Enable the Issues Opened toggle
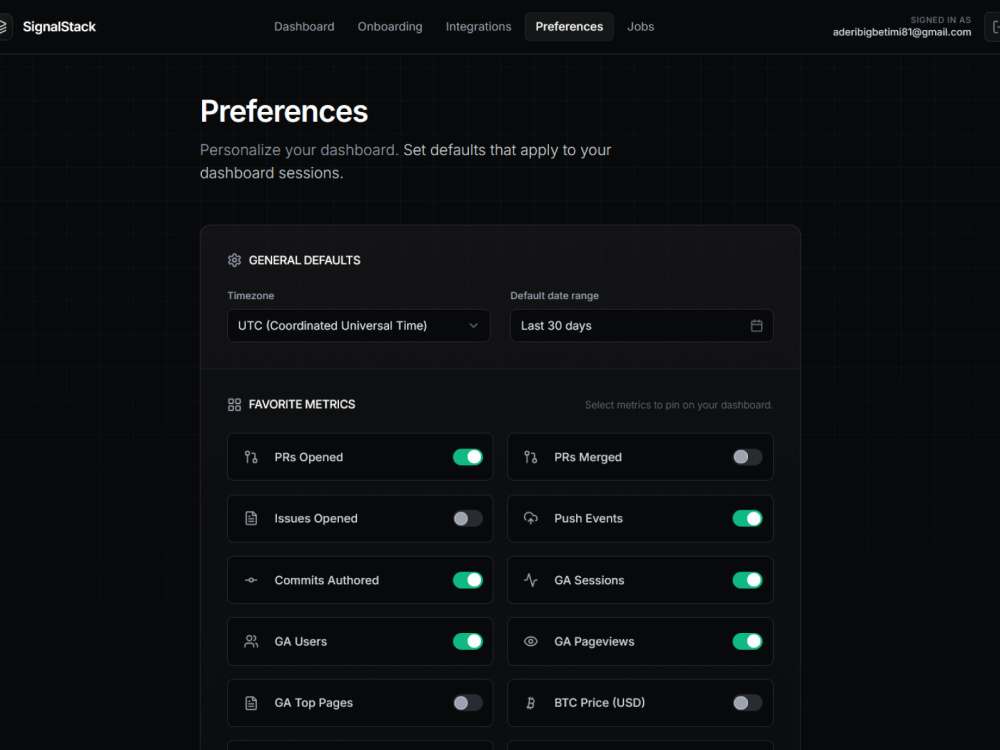The width and height of the screenshot is (1000, 750). (467, 518)
